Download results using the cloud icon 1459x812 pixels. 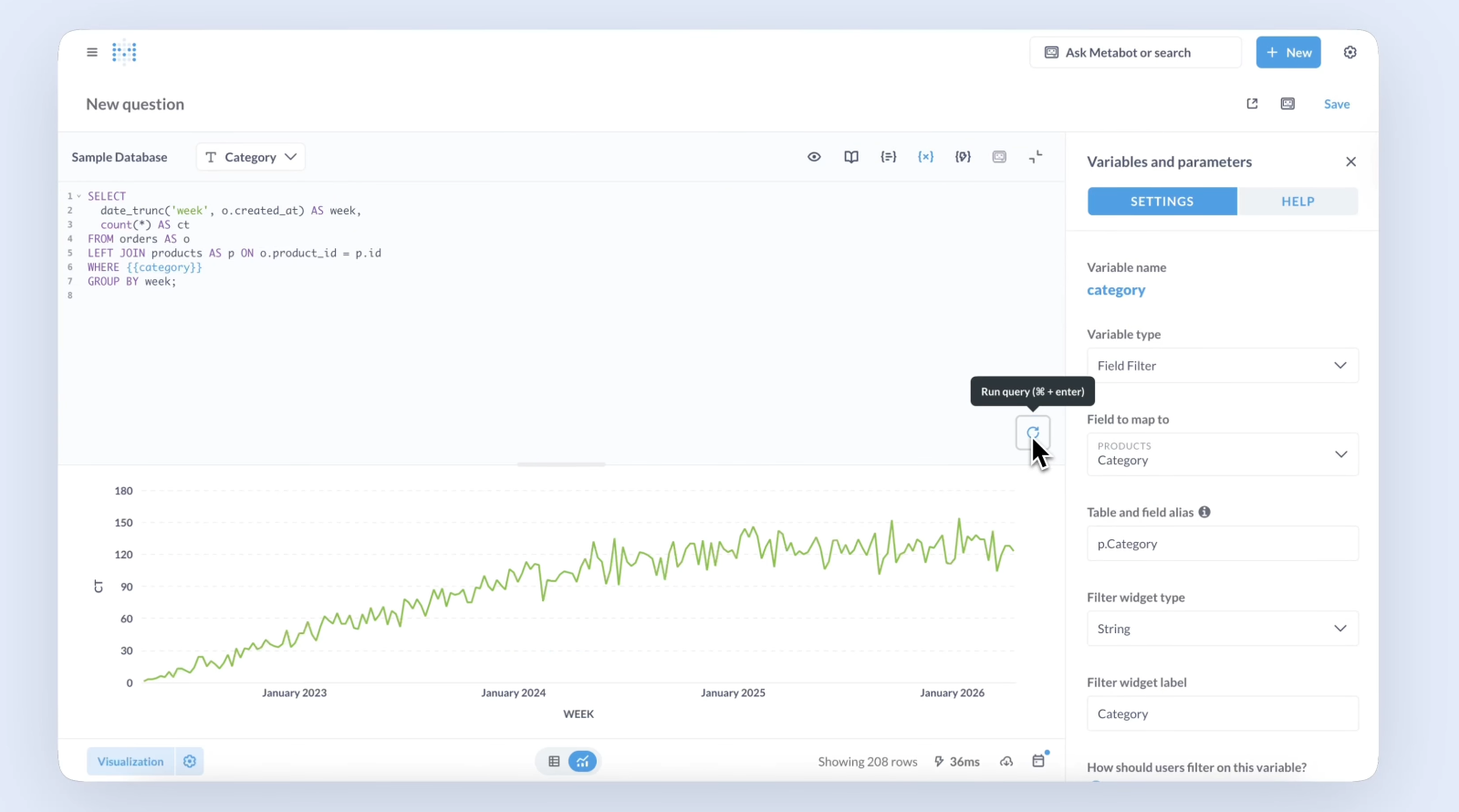point(1006,762)
